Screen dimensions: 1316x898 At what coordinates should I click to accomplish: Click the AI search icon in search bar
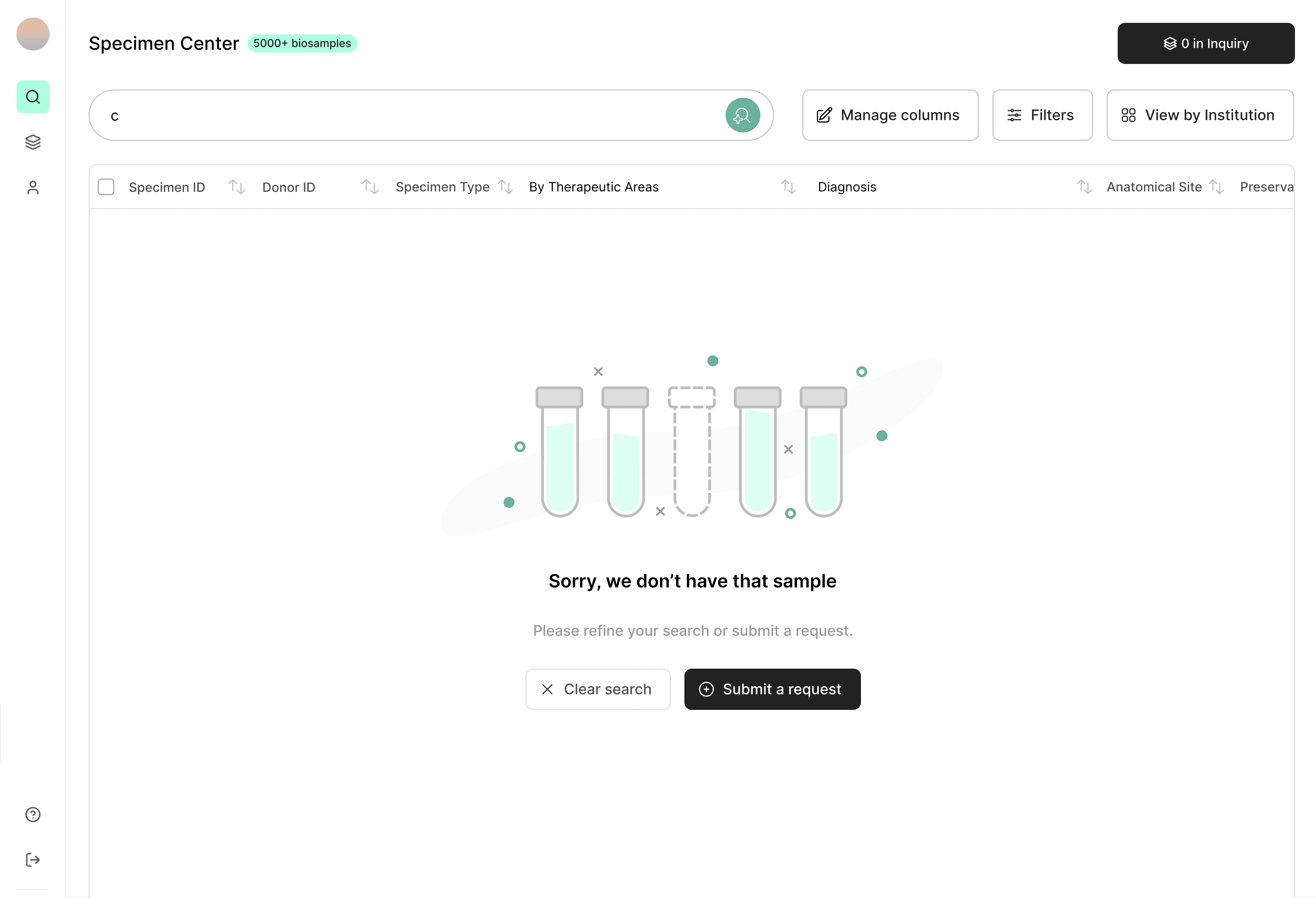click(742, 115)
